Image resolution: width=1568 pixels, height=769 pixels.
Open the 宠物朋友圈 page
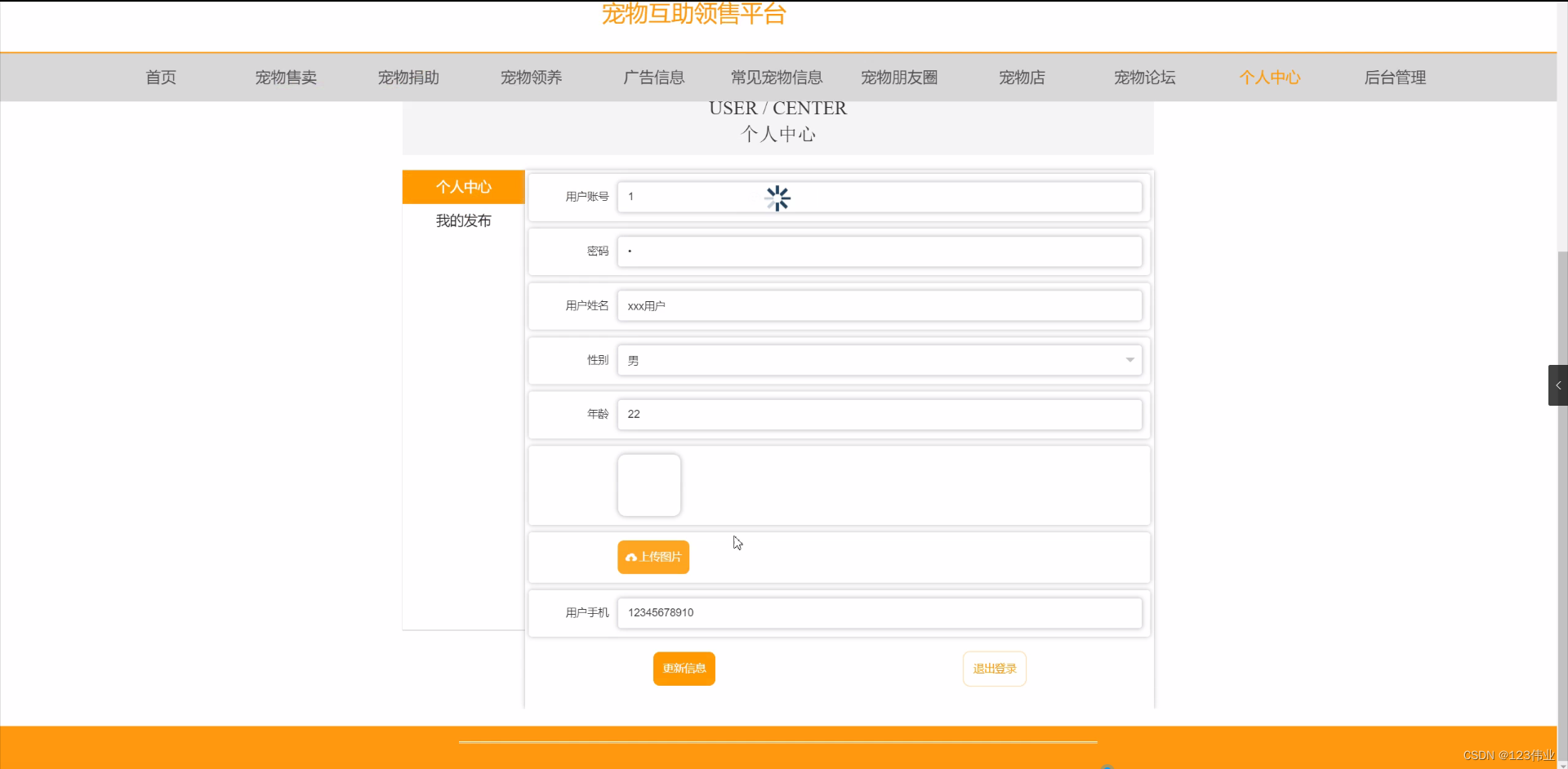[898, 78]
